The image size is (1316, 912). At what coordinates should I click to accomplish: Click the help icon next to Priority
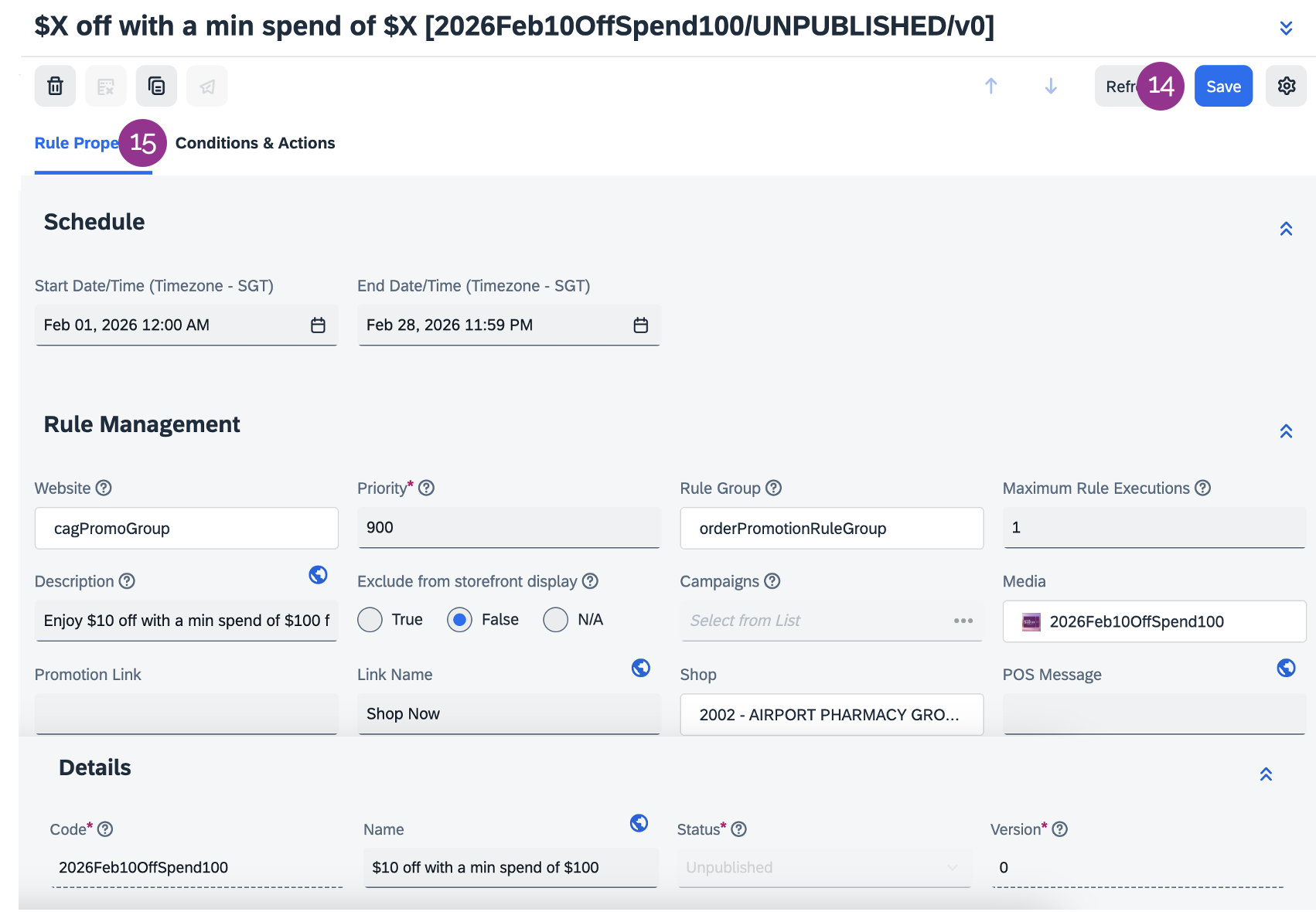(426, 488)
